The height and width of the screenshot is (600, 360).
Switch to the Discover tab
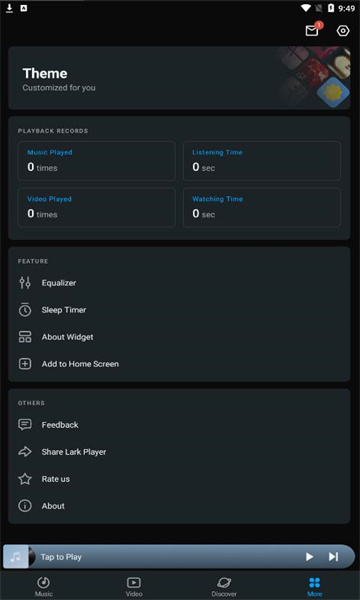pos(224,586)
